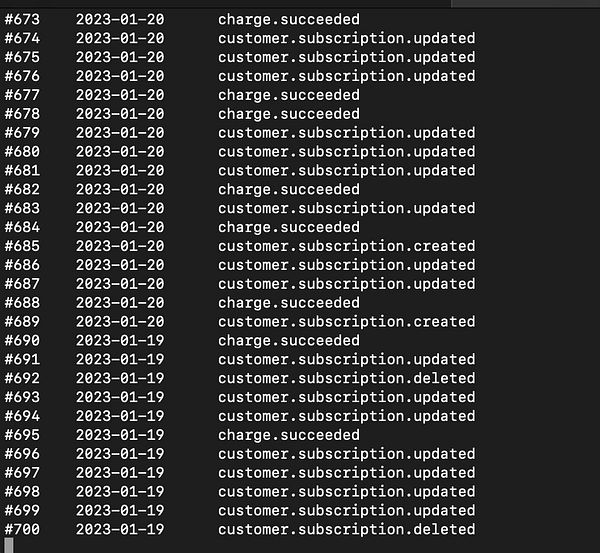Click customer.subscription.created on row #689
The width and height of the screenshot is (600, 553).
tap(346, 322)
